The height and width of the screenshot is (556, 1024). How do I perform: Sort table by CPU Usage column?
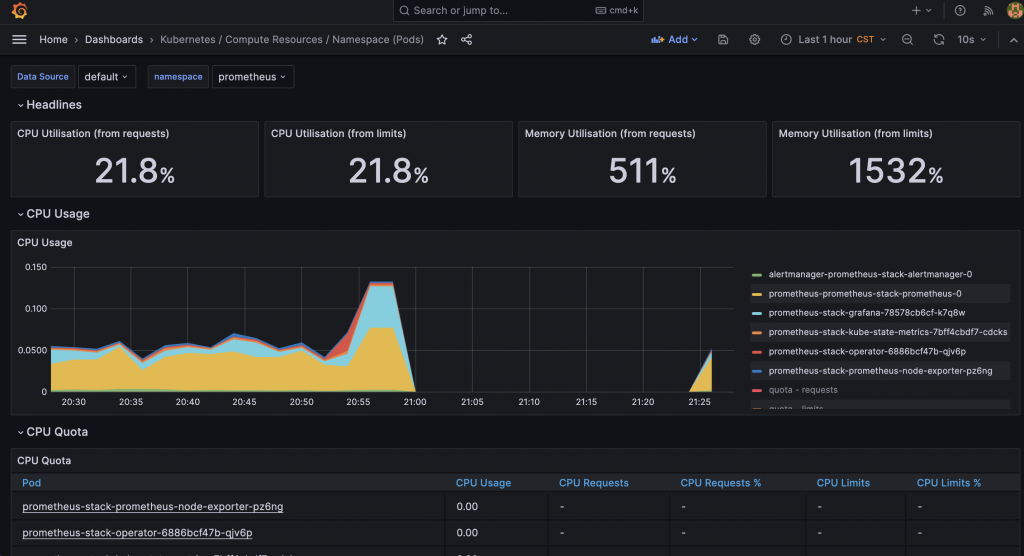coord(483,483)
